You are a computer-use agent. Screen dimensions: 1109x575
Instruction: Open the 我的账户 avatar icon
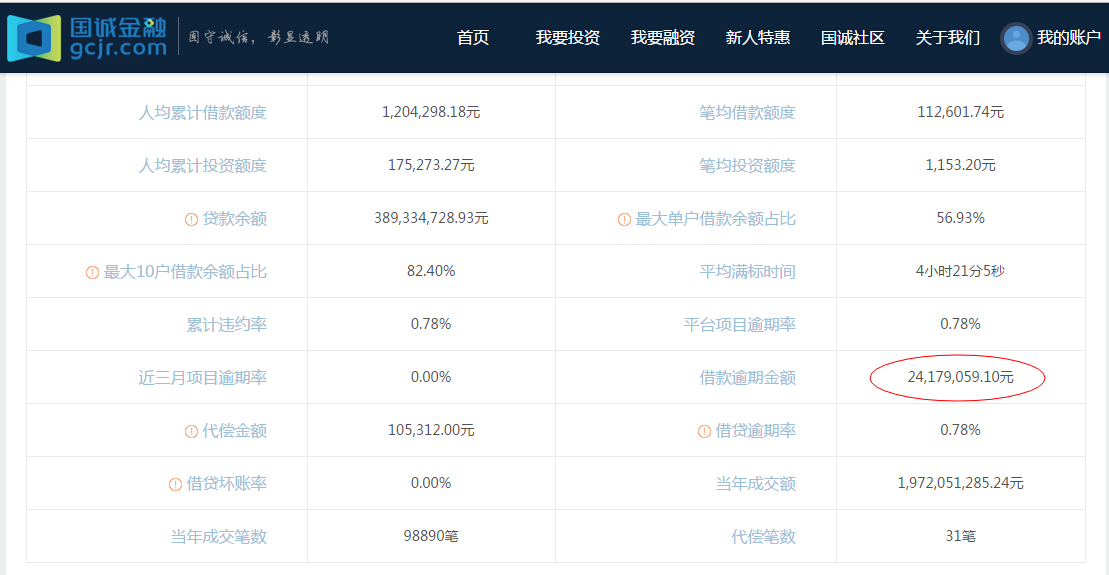tap(1016, 38)
